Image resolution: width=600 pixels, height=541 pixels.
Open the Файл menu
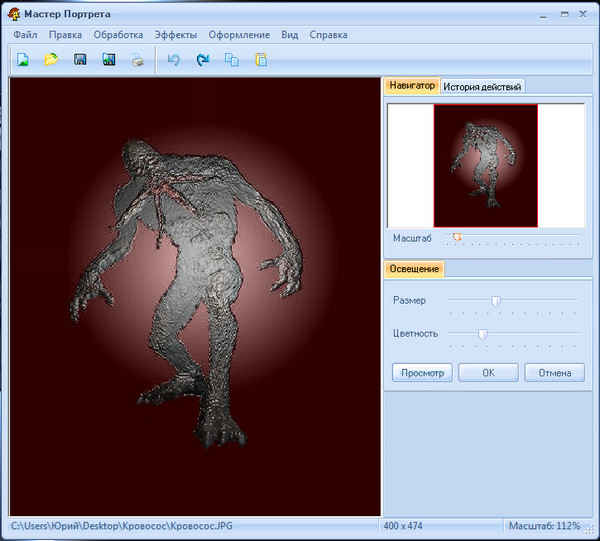click(26, 35)
